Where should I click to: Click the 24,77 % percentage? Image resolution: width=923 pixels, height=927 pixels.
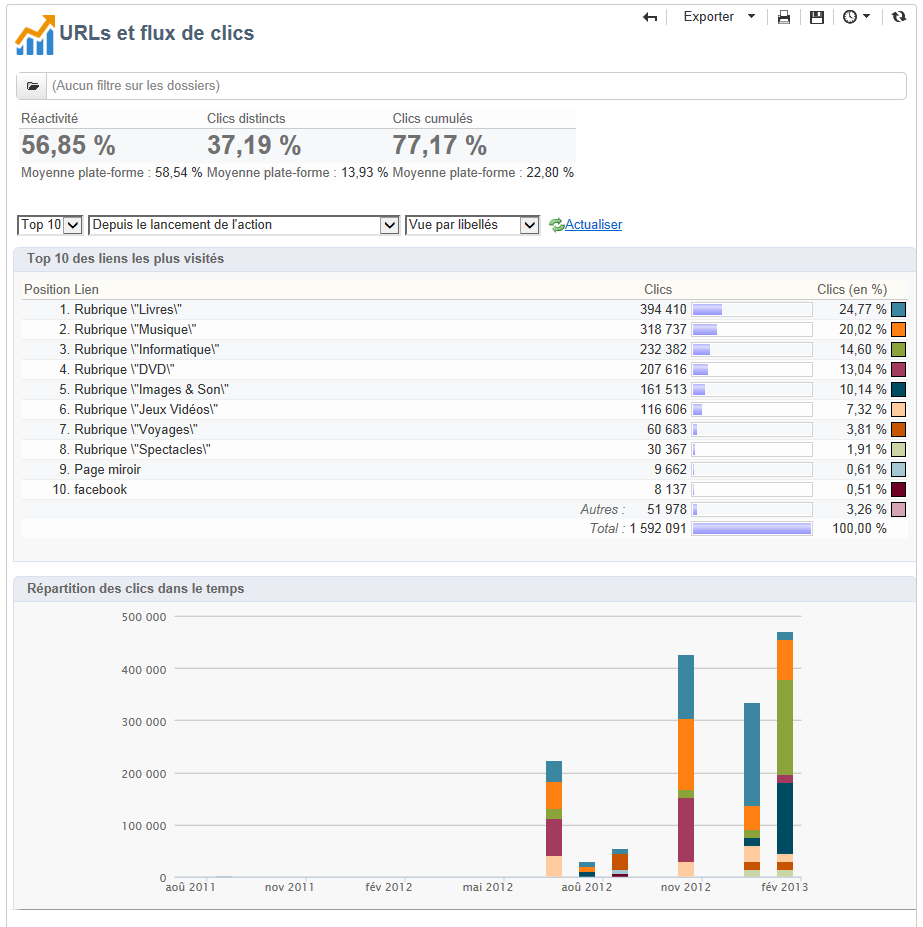[863, 309]
